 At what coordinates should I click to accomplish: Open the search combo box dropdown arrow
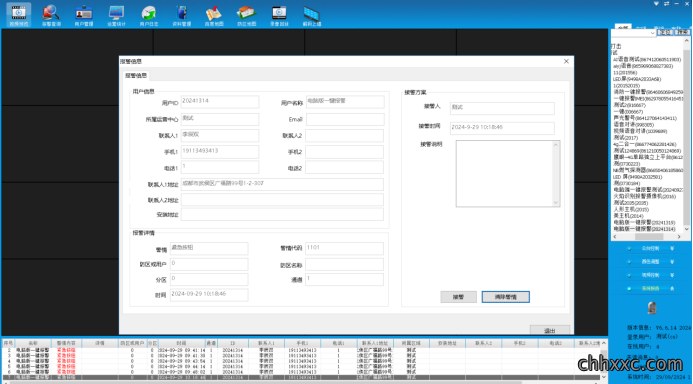tap(652, 33)
